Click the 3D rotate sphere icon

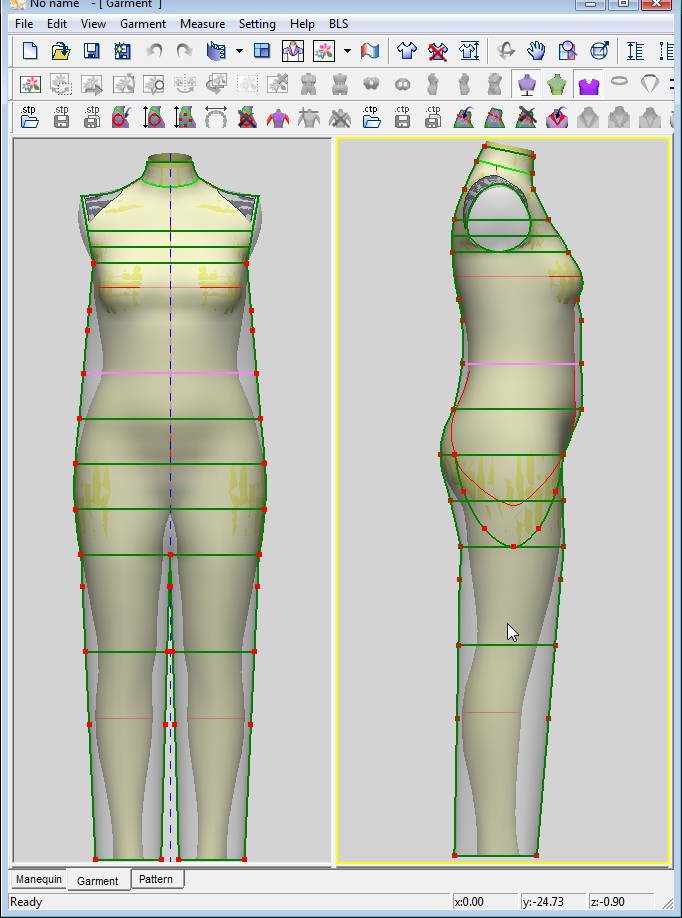[599, 51]
